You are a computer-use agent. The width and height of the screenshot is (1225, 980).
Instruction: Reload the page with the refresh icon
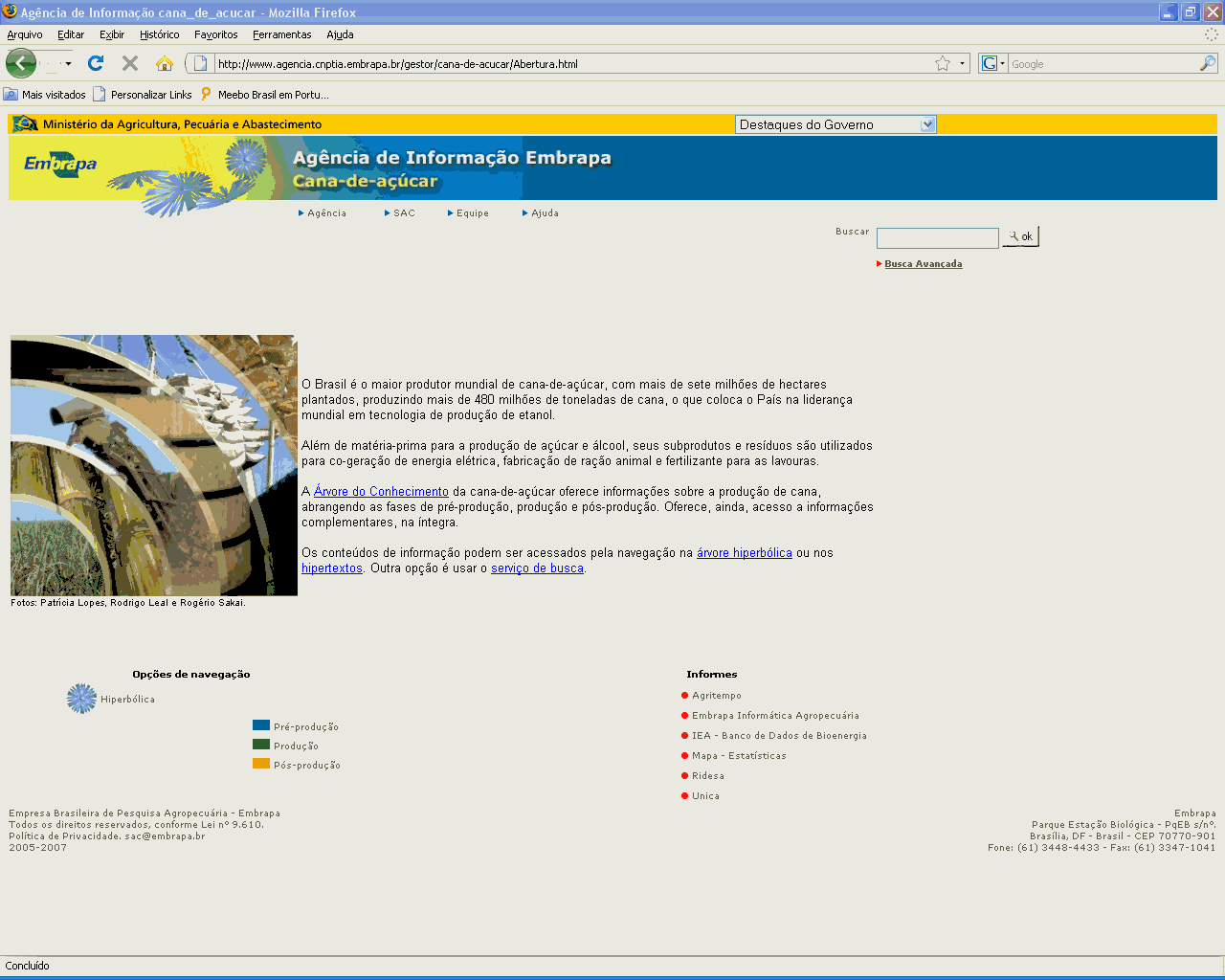[x=96, y=63]
